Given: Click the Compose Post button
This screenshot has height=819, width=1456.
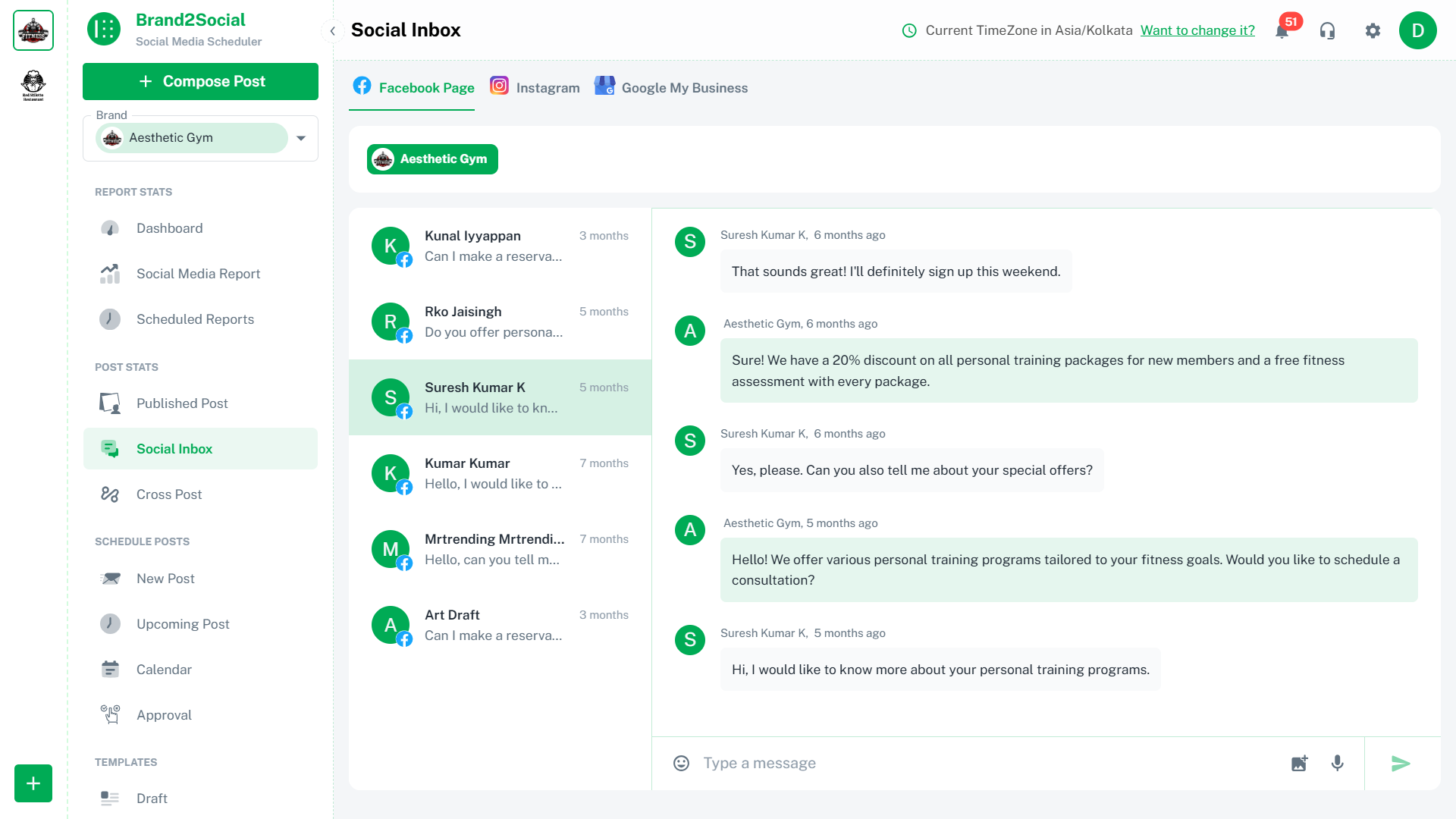Looking at the screenshot, I should (x=200, y=81).
